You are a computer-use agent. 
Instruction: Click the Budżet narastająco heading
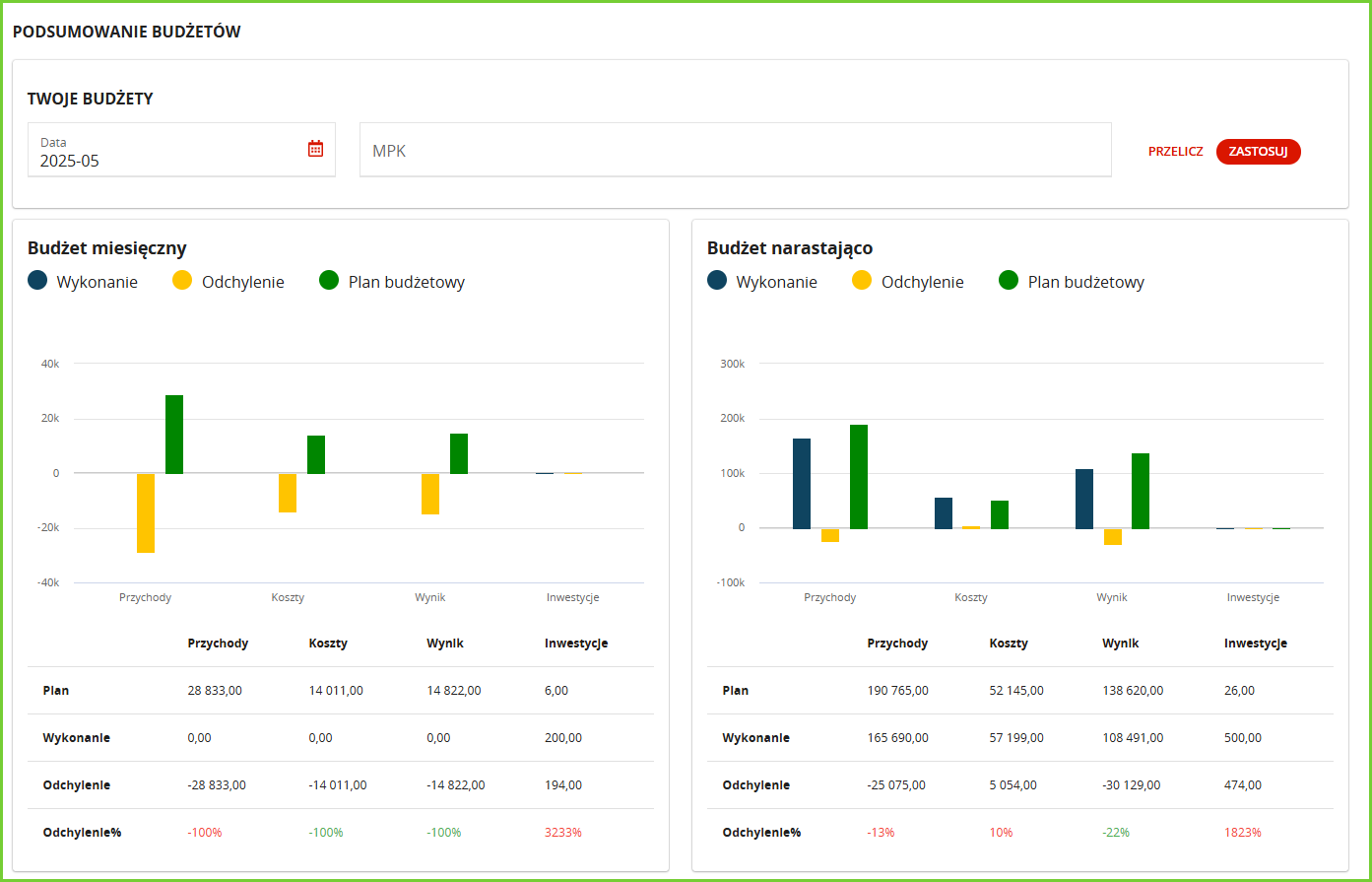click(790, 248)
